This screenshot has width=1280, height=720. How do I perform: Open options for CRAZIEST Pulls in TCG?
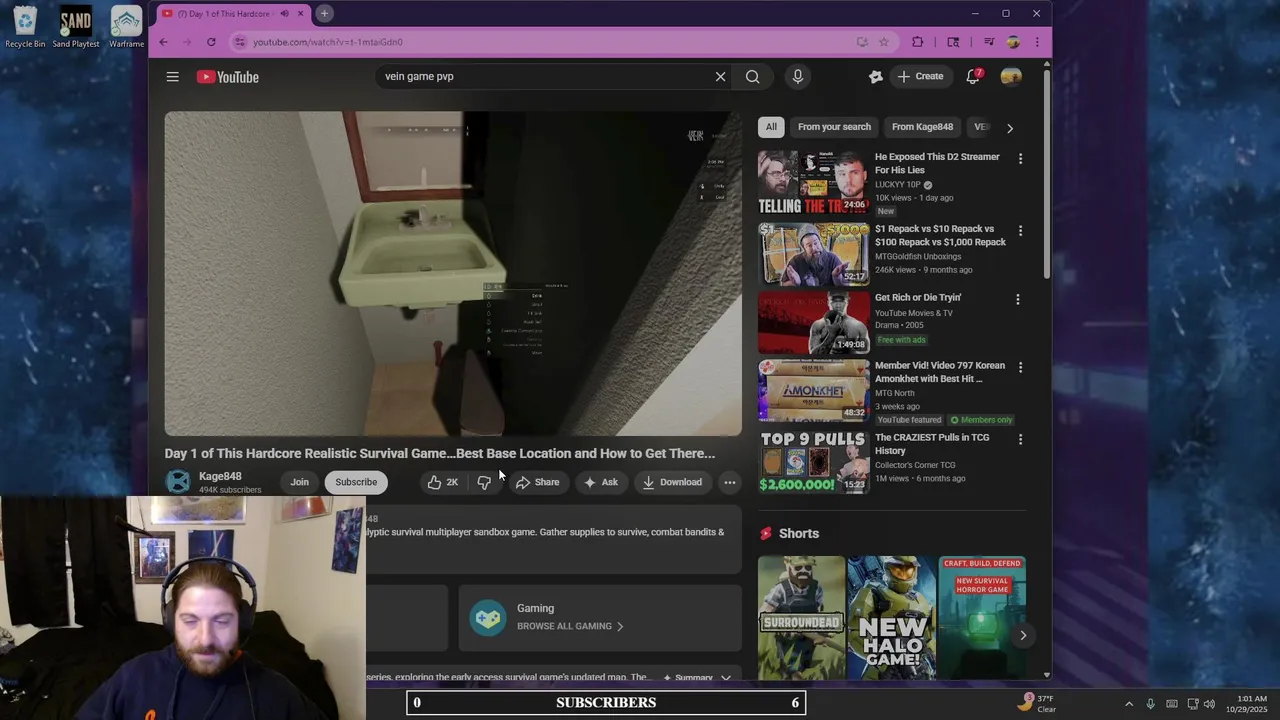pyautogui.click(x=1020, y=440)
